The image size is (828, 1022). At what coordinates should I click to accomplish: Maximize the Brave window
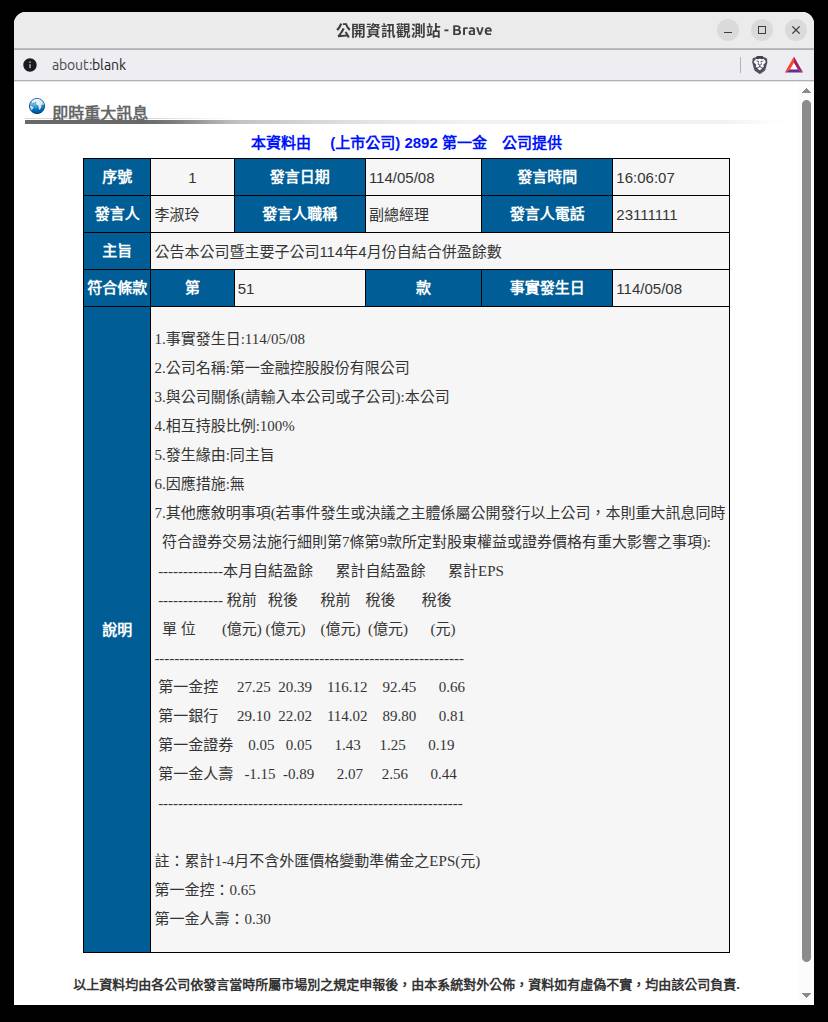(761, 30)
